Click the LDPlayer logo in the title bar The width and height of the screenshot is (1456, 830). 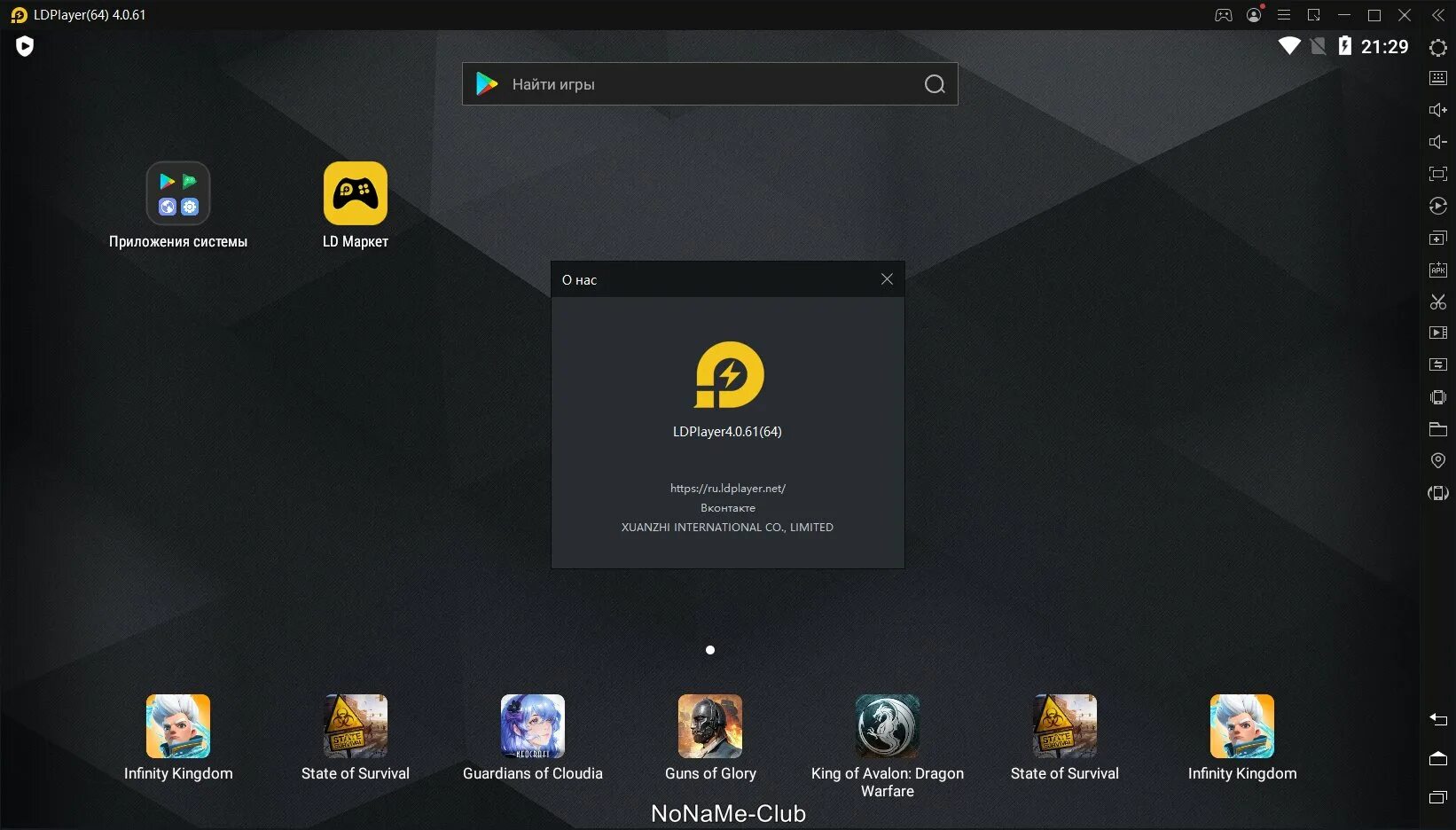pyautogui.click(x=19, y=15)
